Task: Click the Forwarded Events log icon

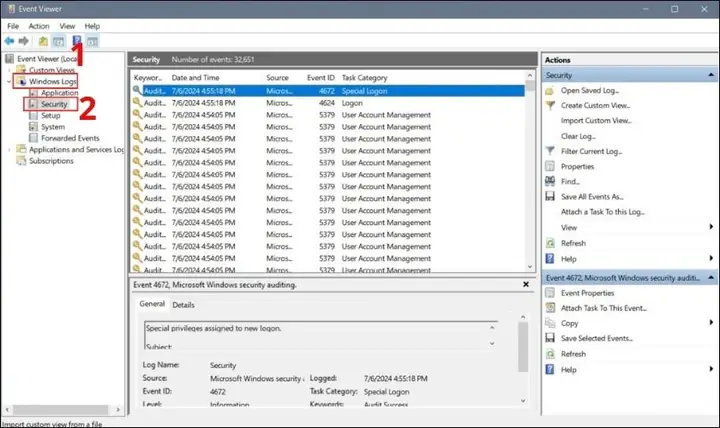Action: click(x=33, y=138)
